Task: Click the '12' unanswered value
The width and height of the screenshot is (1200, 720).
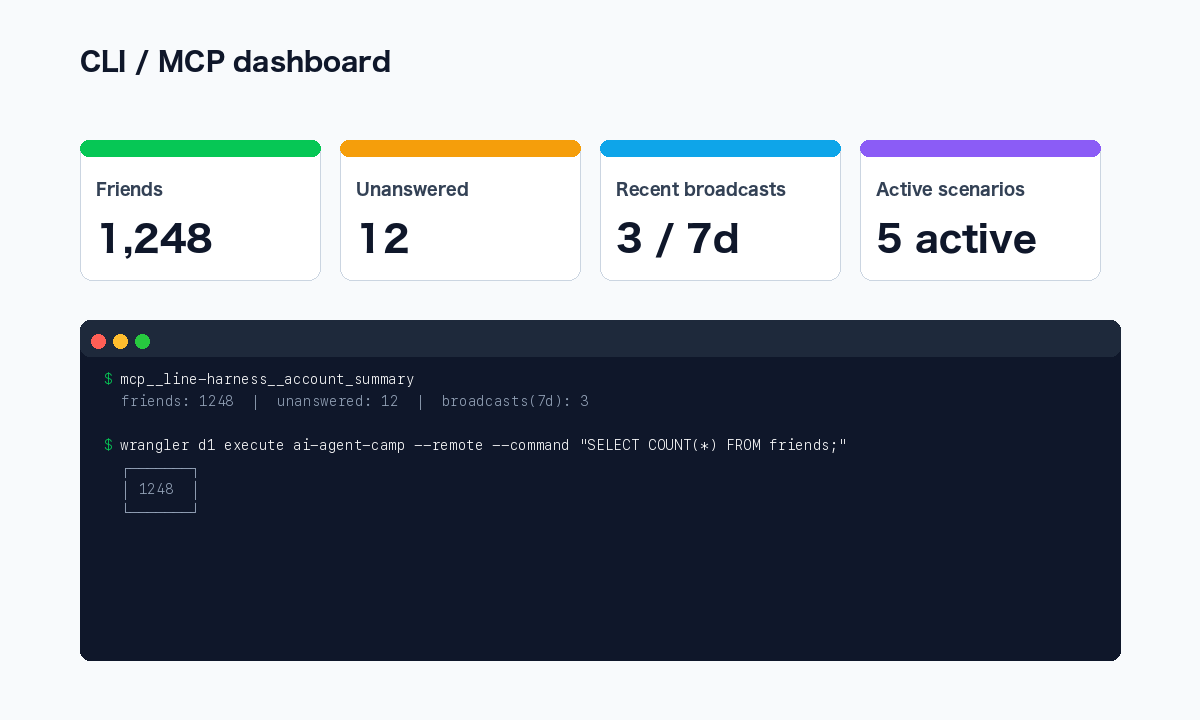Action: (x=384, y=239)
